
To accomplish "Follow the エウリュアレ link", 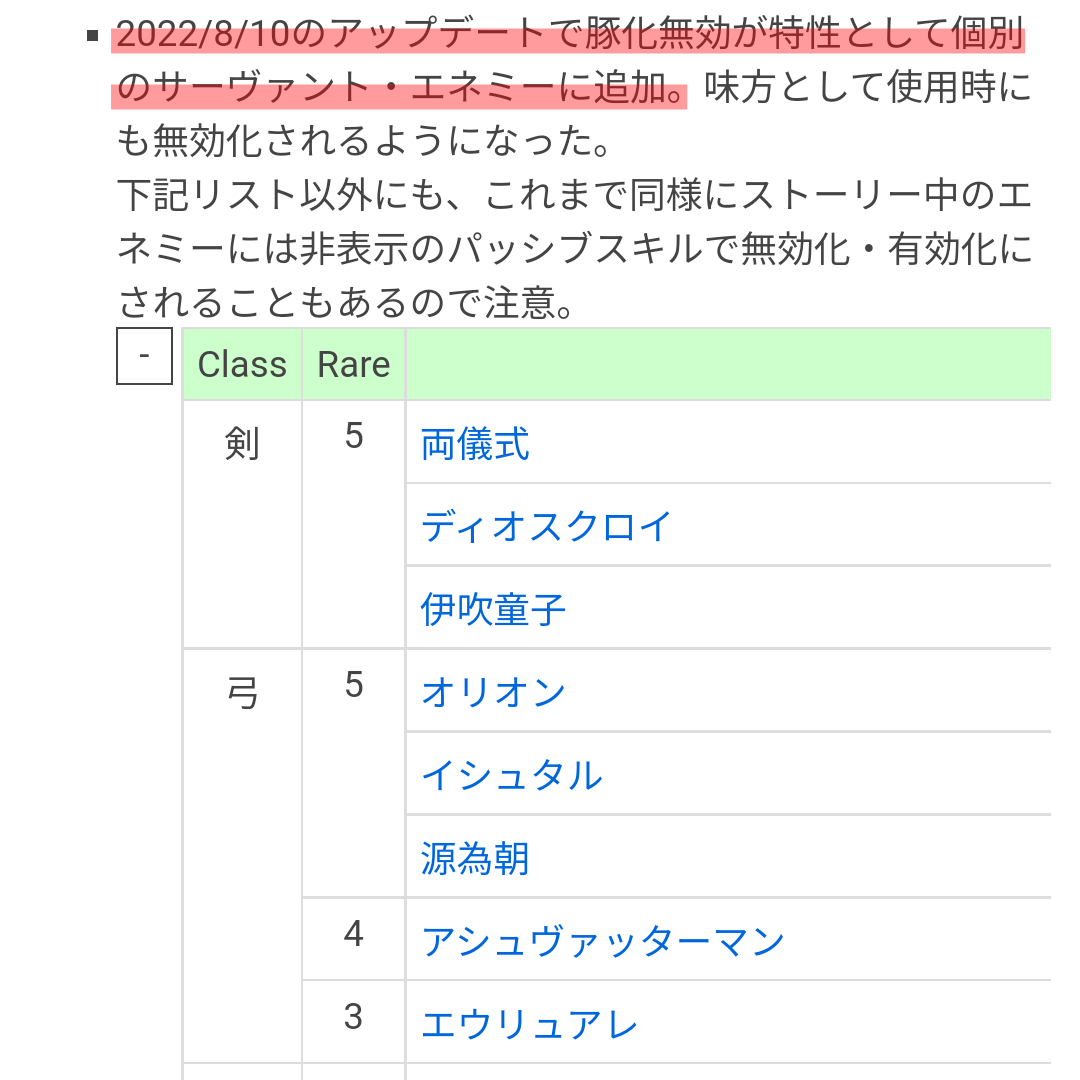I will point(529,1024).
